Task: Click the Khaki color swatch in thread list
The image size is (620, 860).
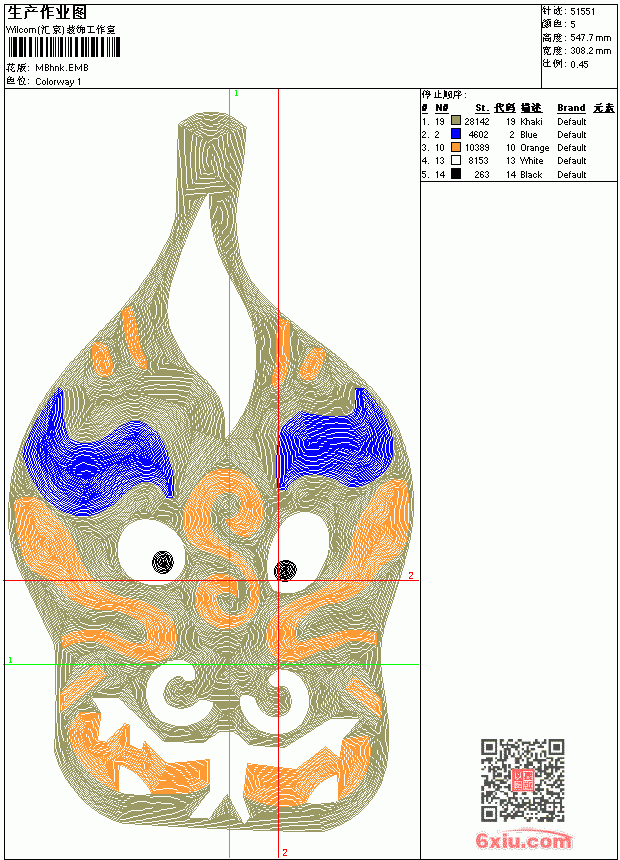Action: pyautogui.click(x=455, y=120)
